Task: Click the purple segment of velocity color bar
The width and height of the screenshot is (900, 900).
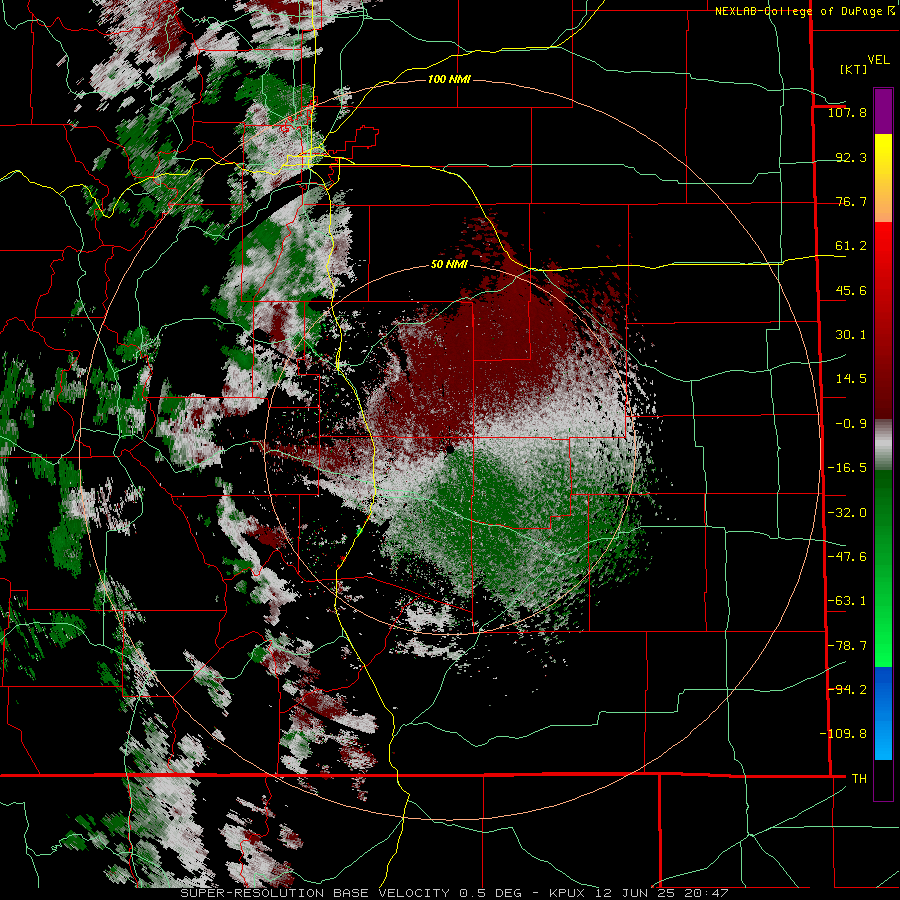Action: pos(883,111)
